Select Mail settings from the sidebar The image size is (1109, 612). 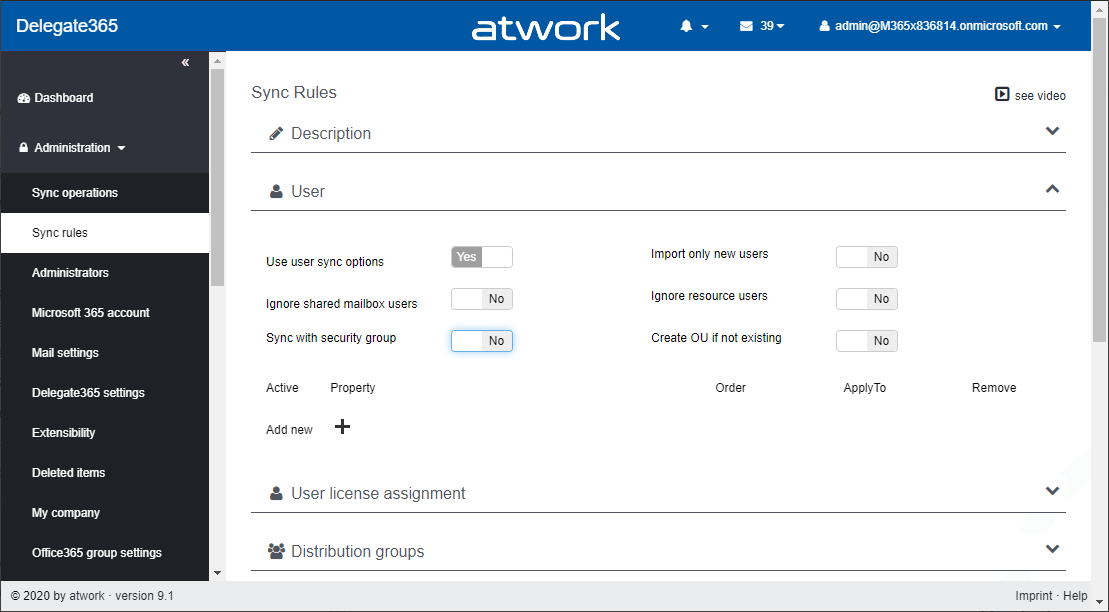pos(65,353)
